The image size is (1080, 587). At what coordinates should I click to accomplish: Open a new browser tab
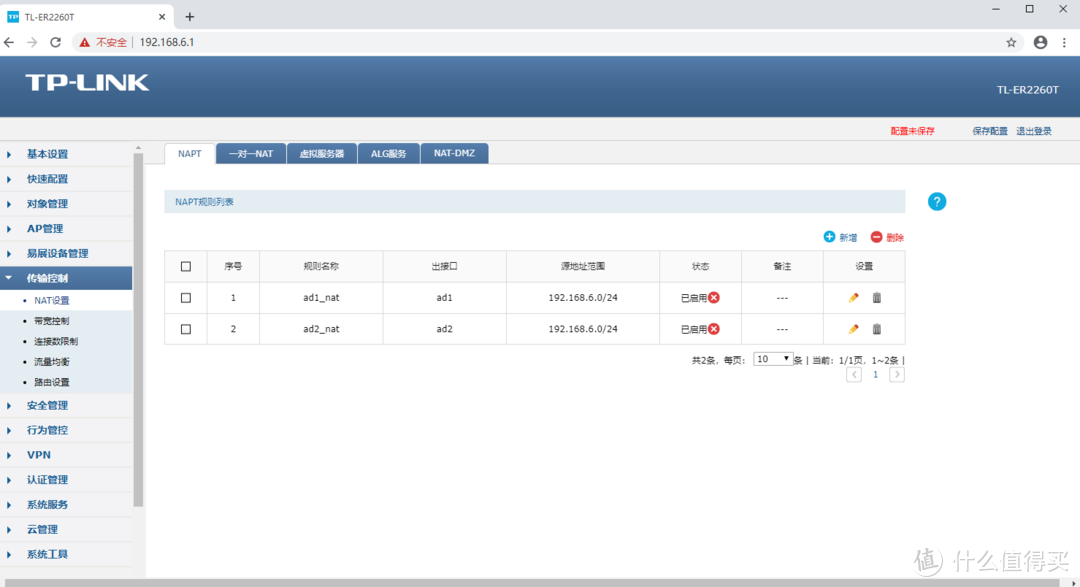click(x=190, y=16)
